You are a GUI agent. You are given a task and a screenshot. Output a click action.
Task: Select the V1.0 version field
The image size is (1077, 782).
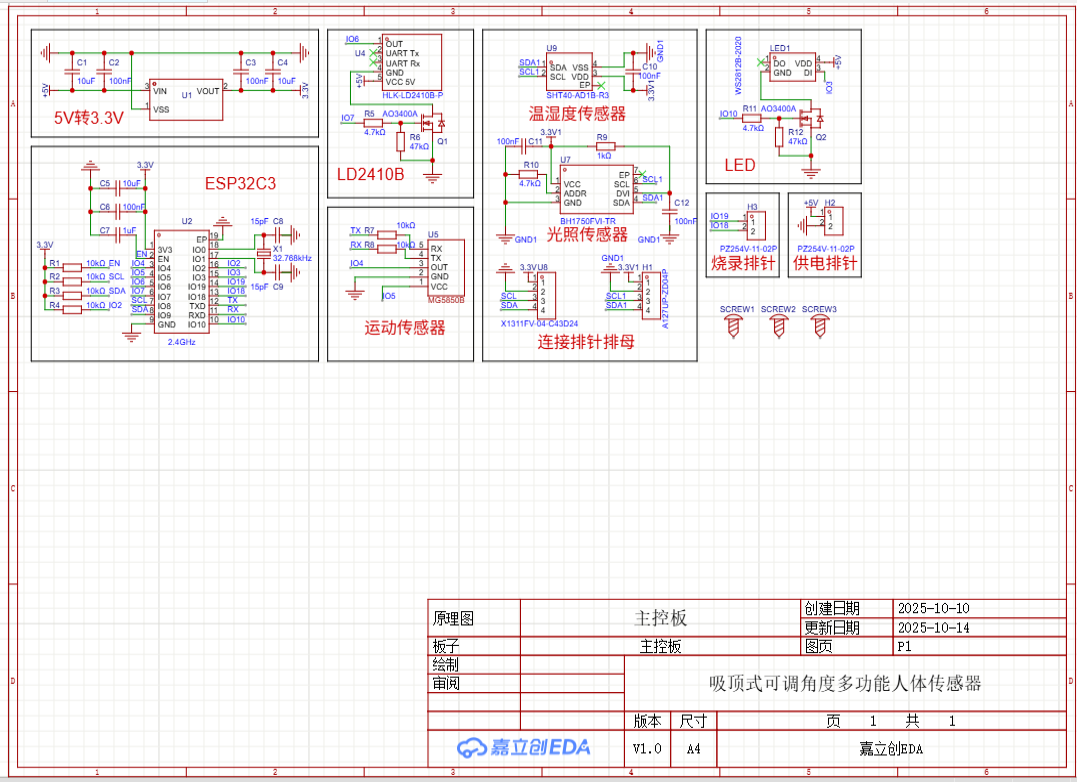(x=647, y=748)
